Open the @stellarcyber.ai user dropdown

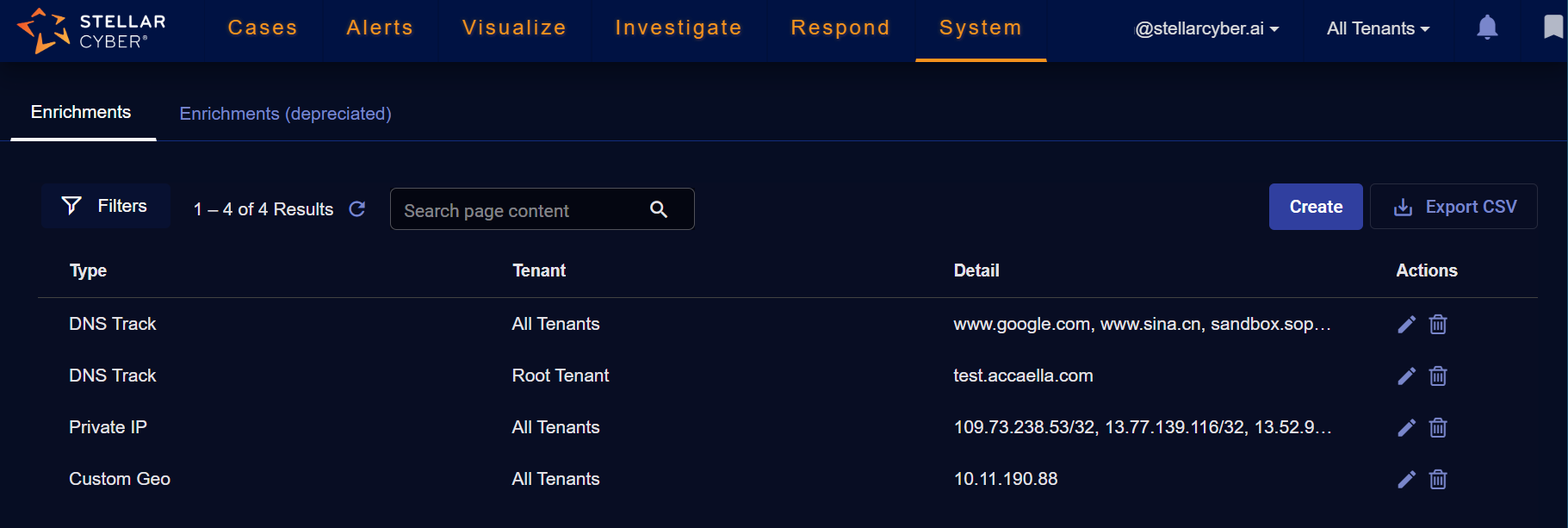1206,28
